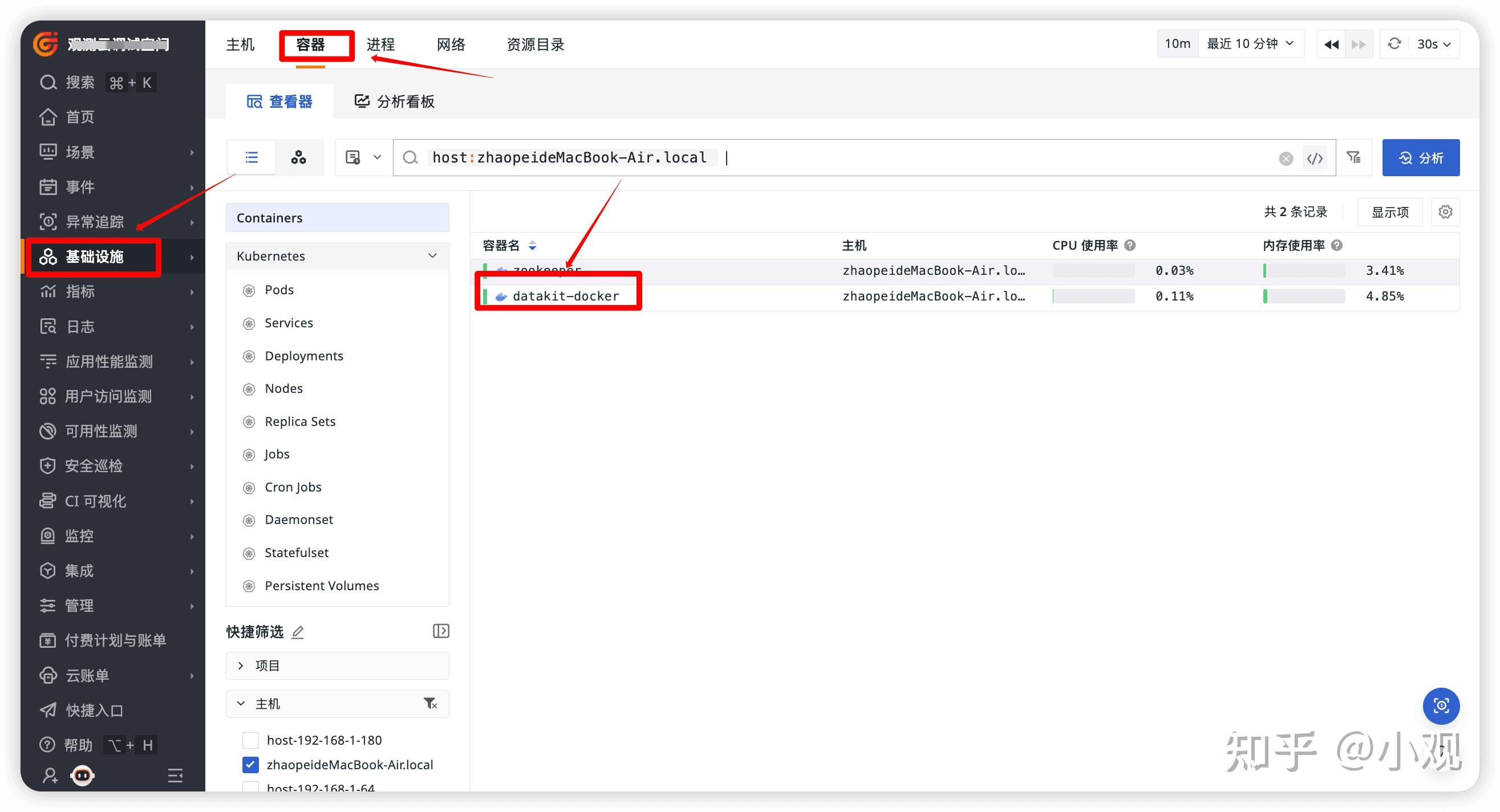The image size is (1500, 812).
Task: Switch to the list view icon
Action: [250, 157]
